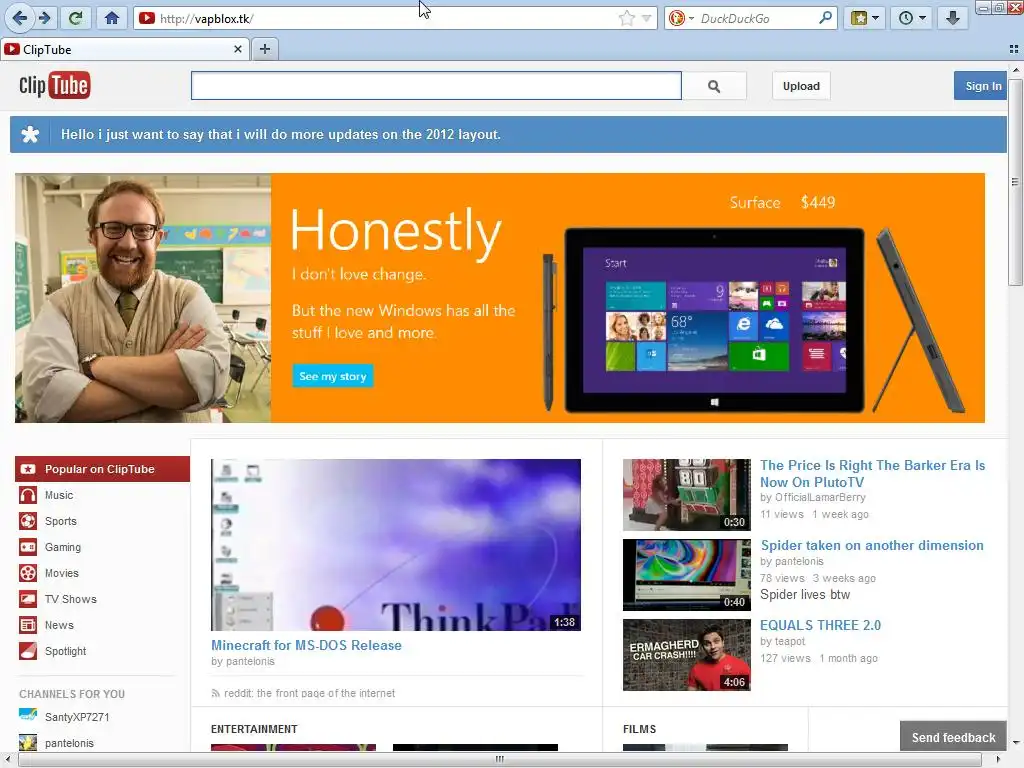Open the EQUALS THREE 2.0 title link
The height and width of the screenshot is (768, 1024).
821,625
